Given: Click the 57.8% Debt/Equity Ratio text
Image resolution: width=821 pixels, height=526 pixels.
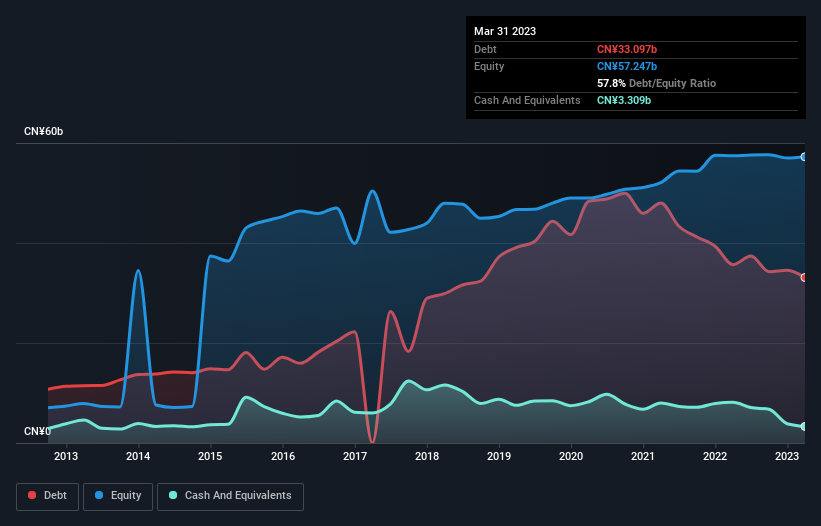Looking at the screenshot, I should click(656, 83).
